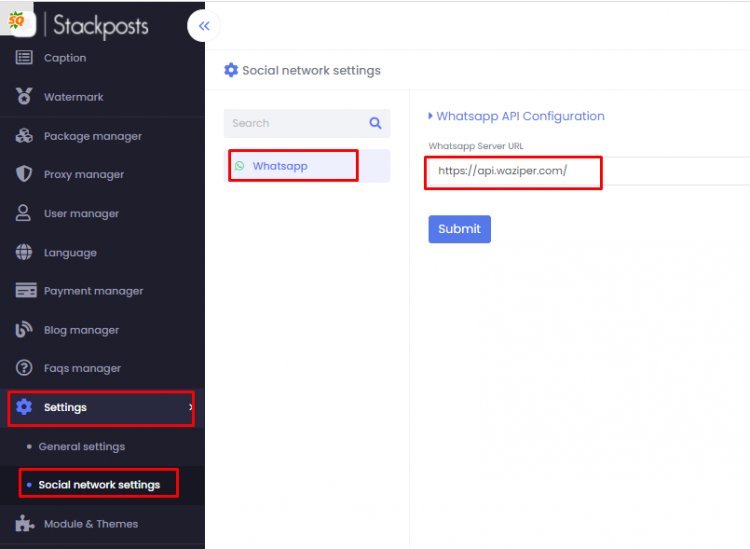This screenshot has width=750, height=549.
Task: Collapse sidebar with double-chevron button
Action: click(x=204, y=26)
